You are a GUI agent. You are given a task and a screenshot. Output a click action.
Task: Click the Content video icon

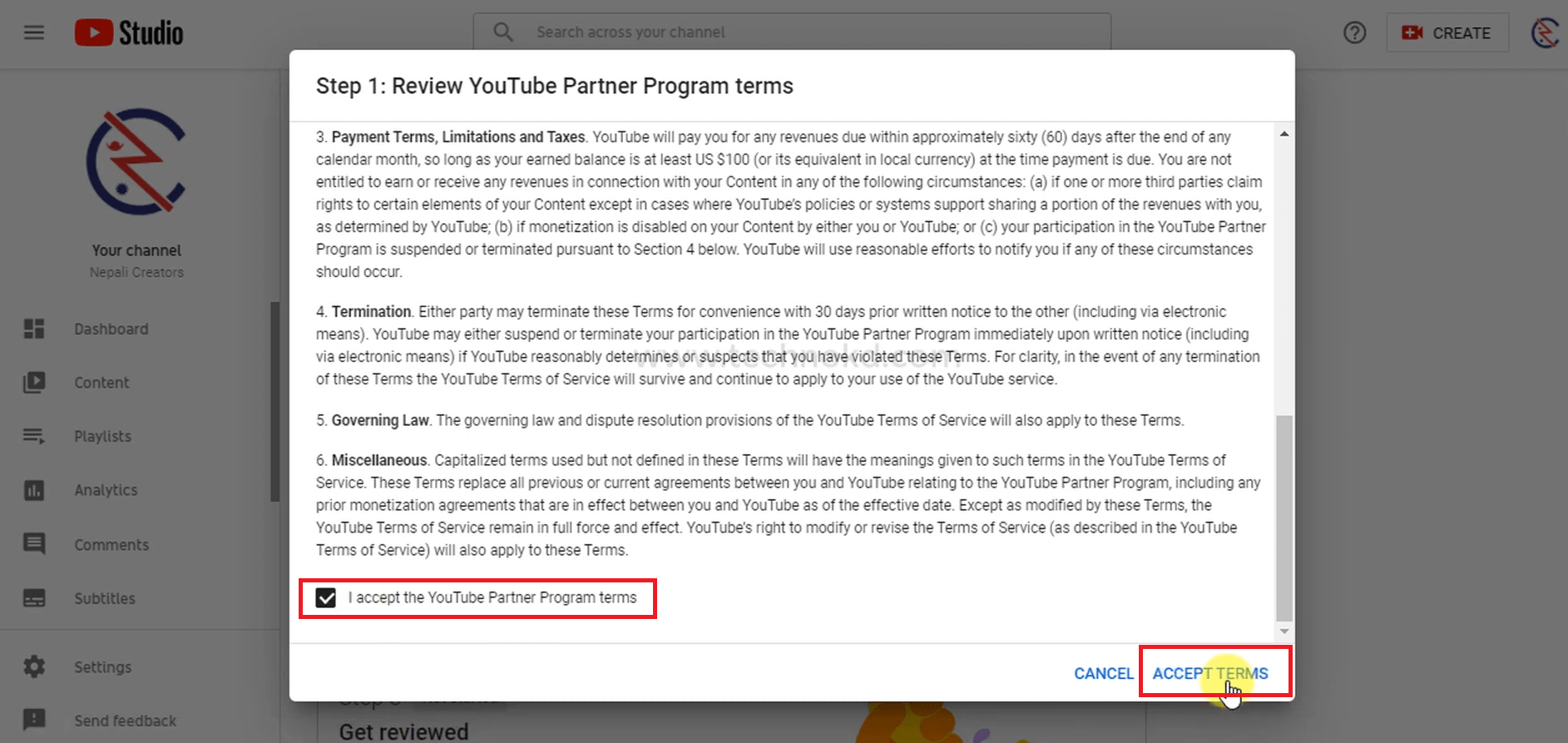34,383
